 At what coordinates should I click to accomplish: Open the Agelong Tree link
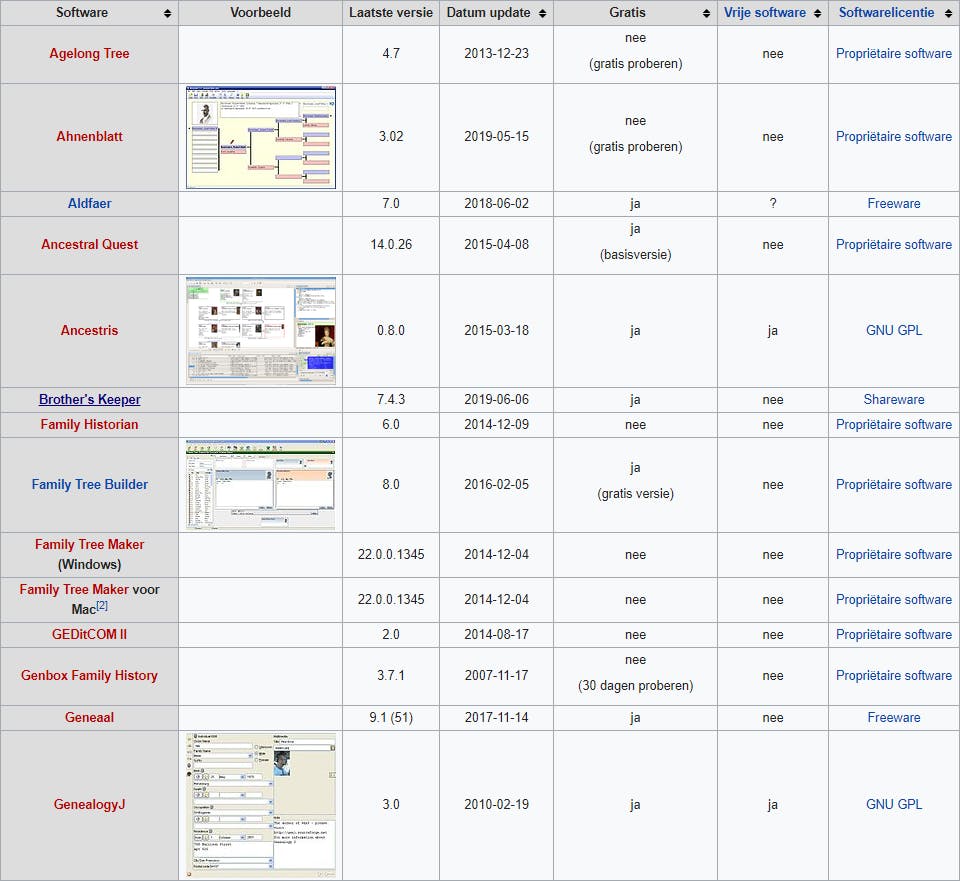click(x=89, y=53)
